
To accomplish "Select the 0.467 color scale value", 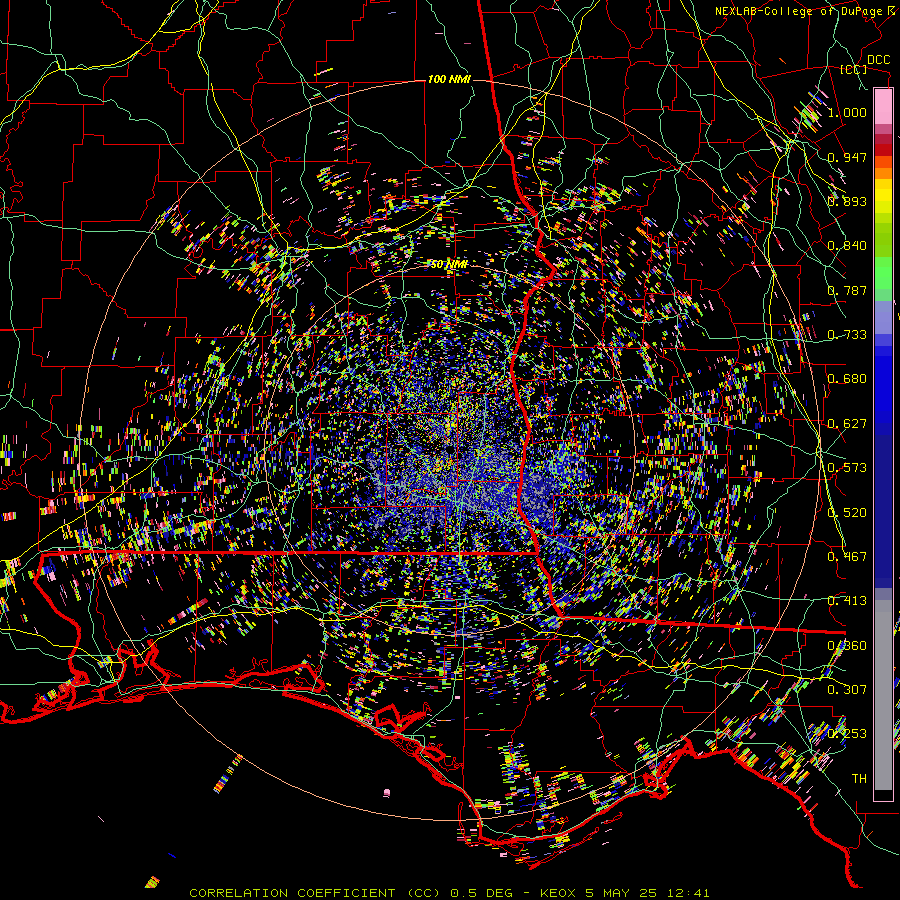I will 847,556.
